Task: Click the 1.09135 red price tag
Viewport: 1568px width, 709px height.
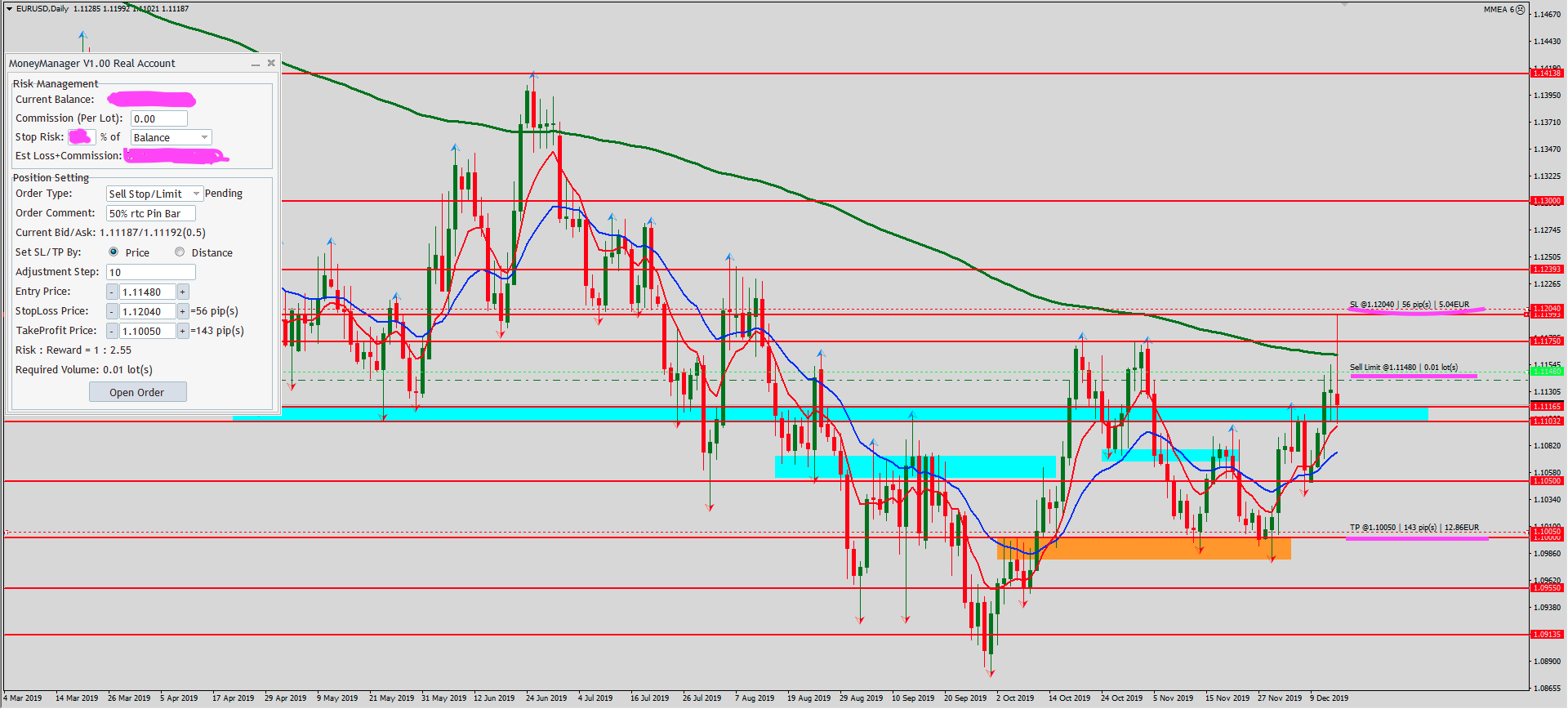Action: coord(1546,635)
